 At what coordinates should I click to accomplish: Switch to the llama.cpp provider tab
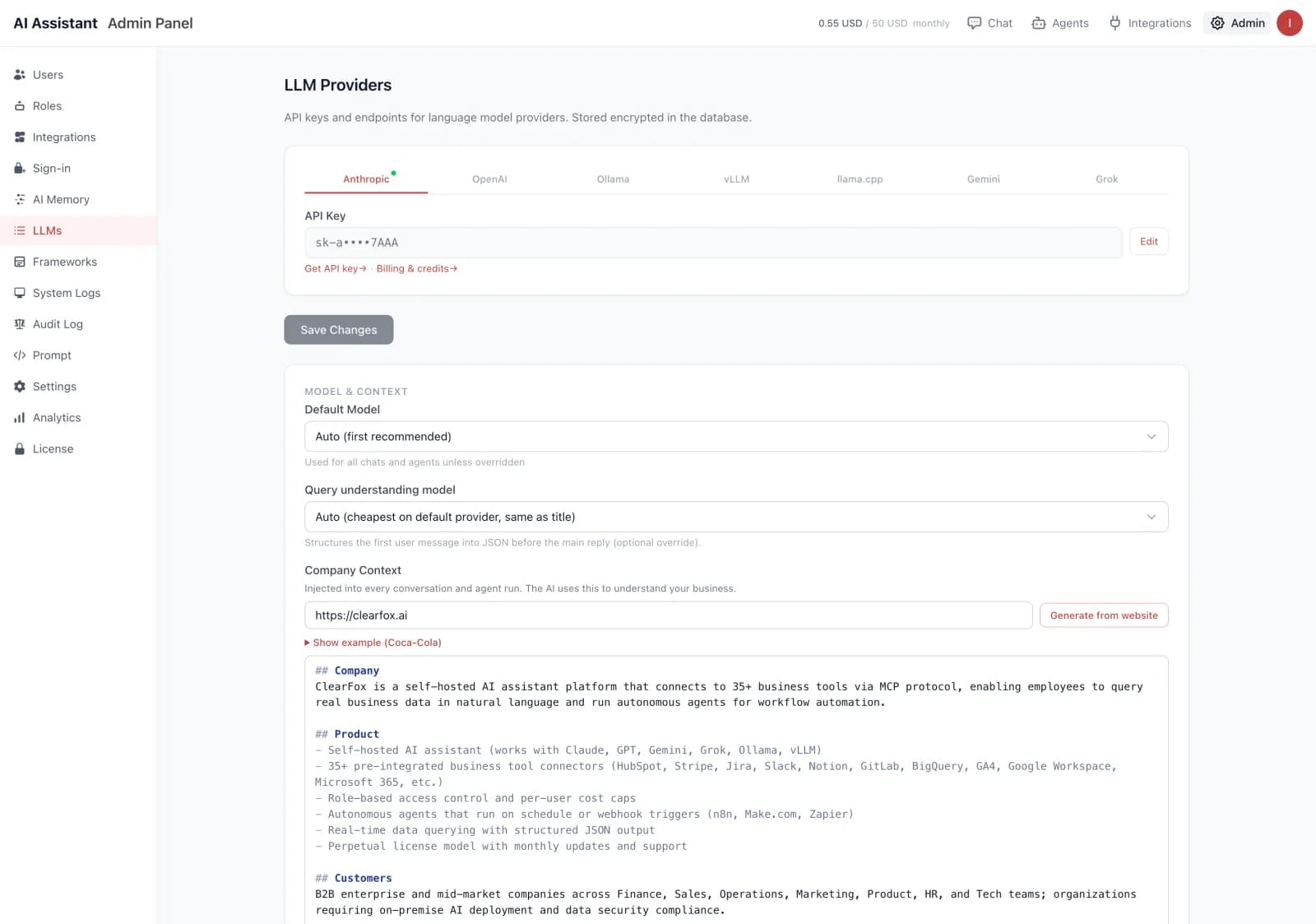(x=860, y=179)
